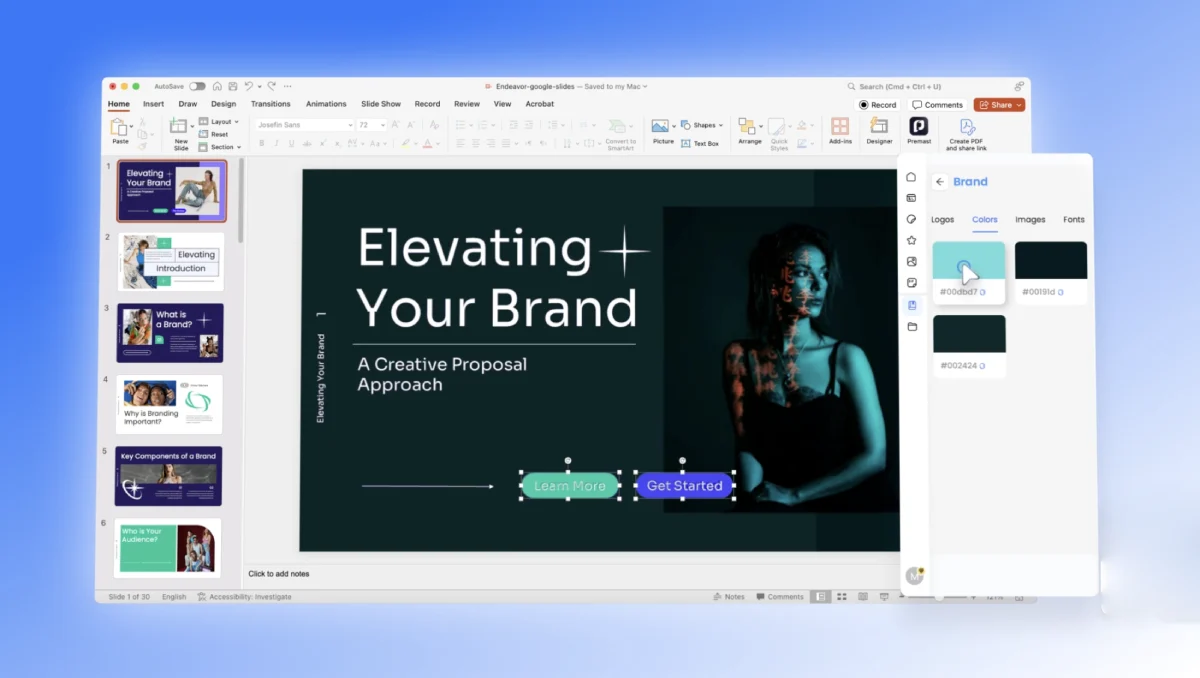Click Create PDF and share link icon
This screenshot has height=678, width=1200.
point(966,128)
